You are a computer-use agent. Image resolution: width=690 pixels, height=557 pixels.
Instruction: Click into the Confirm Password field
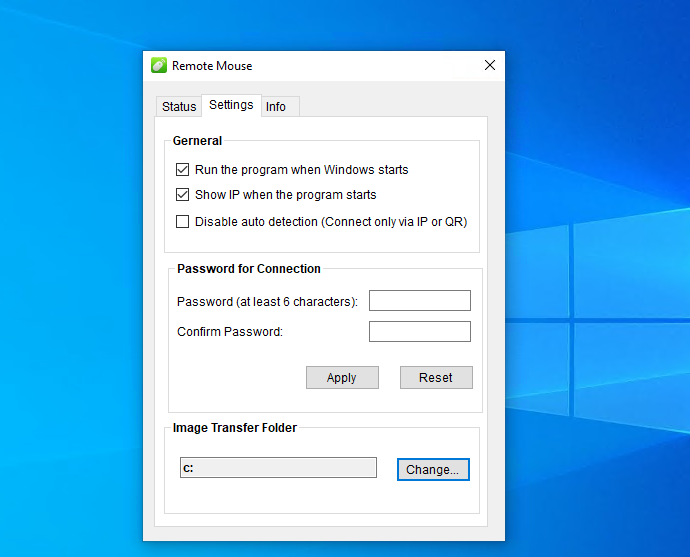pos(419,332)
